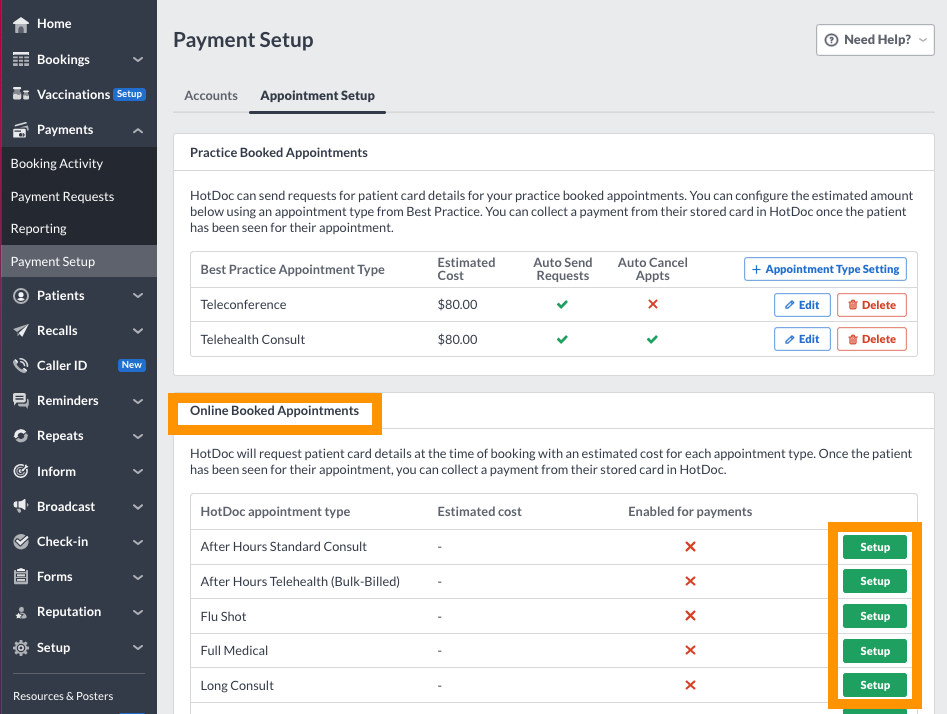Click the Bookings calendar grid icon
947x714 pixels.
[21, 59]
